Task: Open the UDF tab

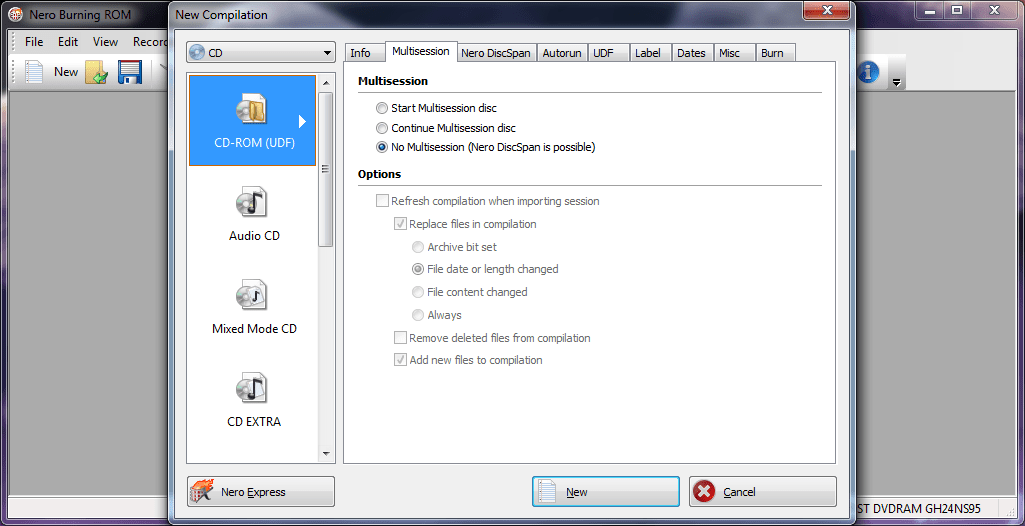Action: click(609, 54)
